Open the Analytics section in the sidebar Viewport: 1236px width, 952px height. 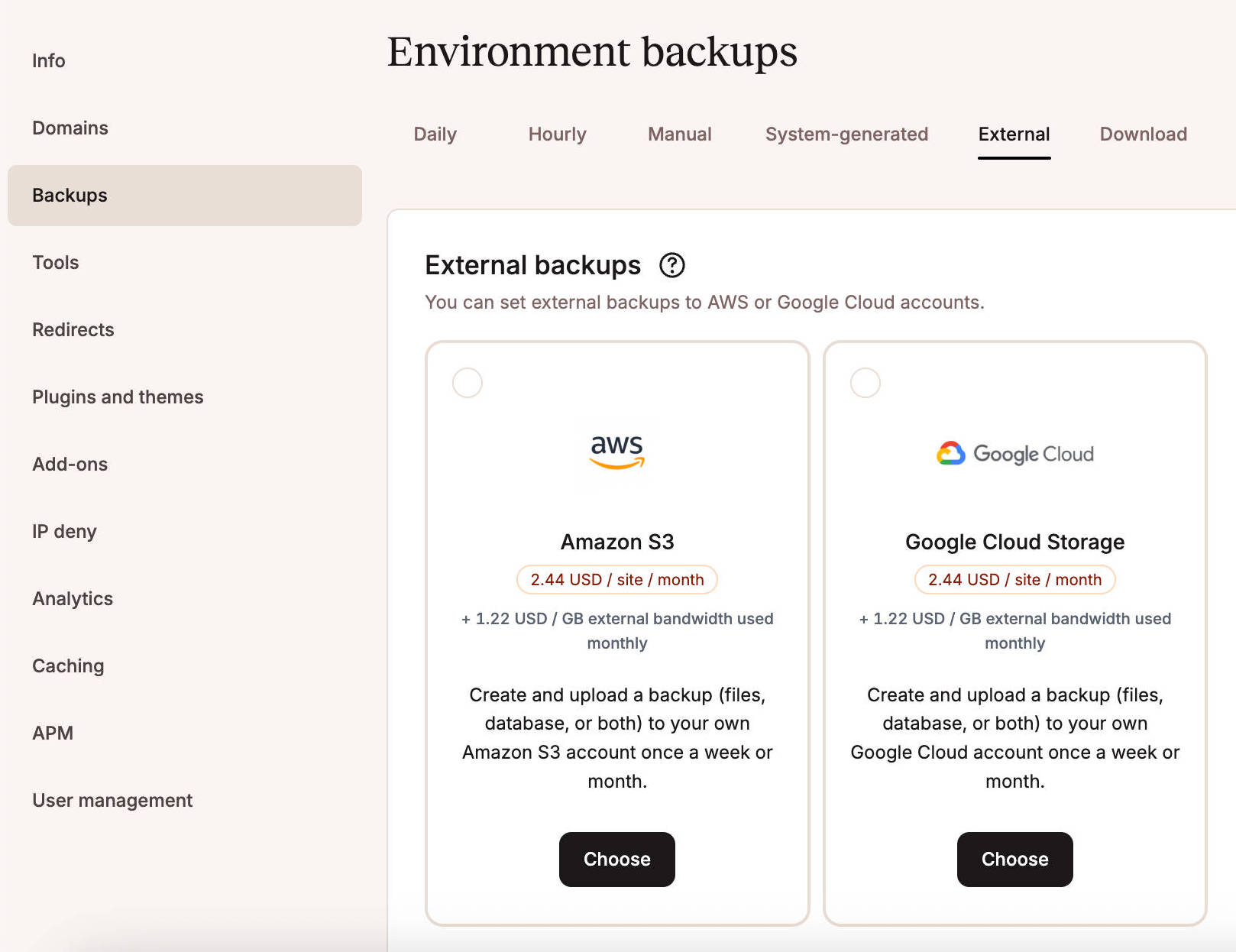(x=72, y=598)
